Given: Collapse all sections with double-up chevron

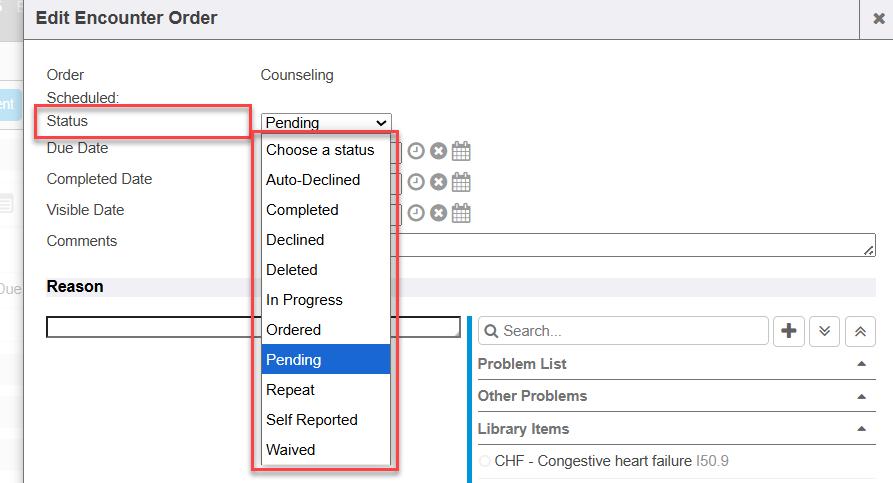Looking at the screenshot, I should click(x=861, y=331).
